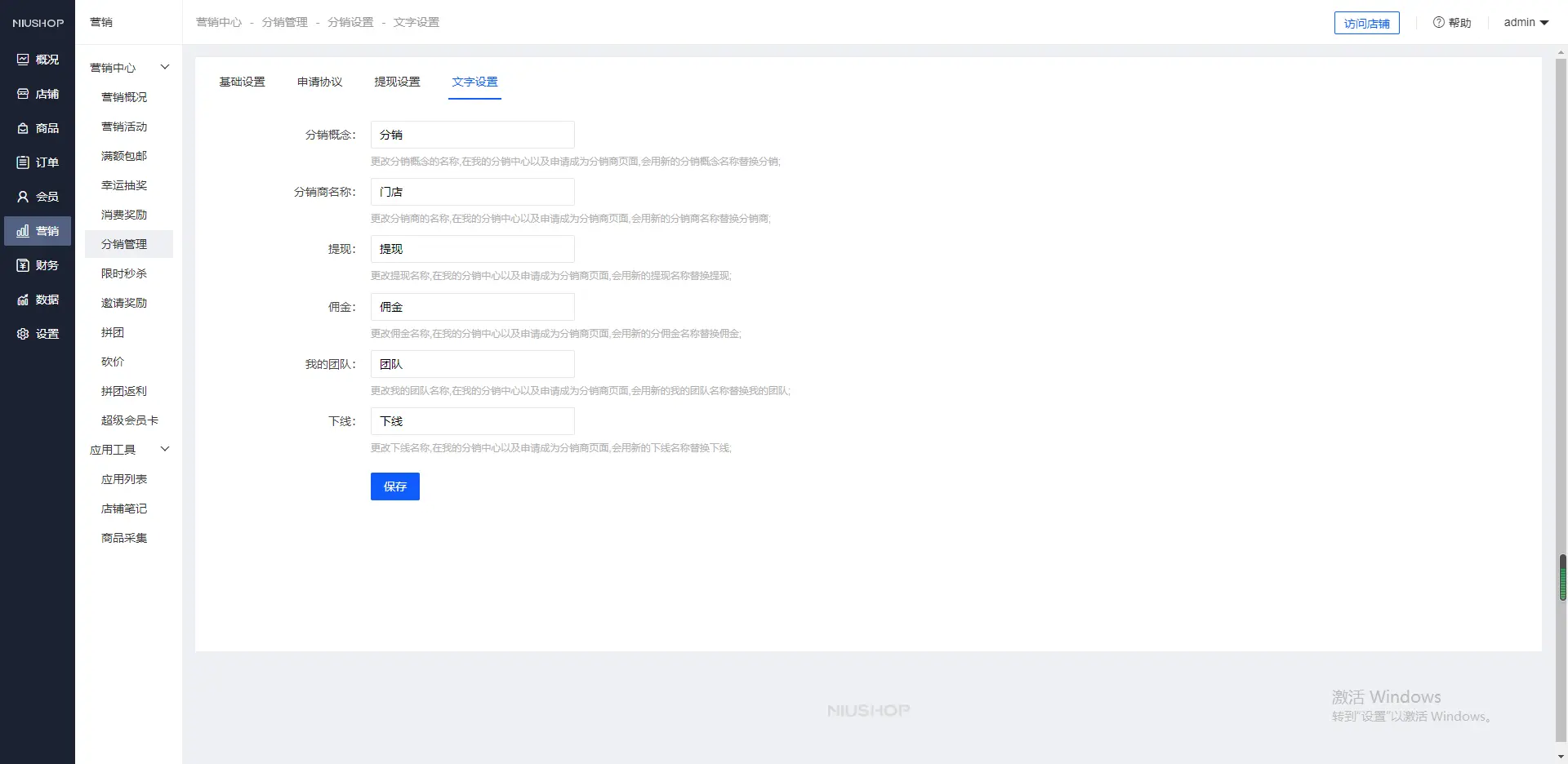Select the 商品 goods bag icon
Screen dimensions: 1568x764
(23, 128)
